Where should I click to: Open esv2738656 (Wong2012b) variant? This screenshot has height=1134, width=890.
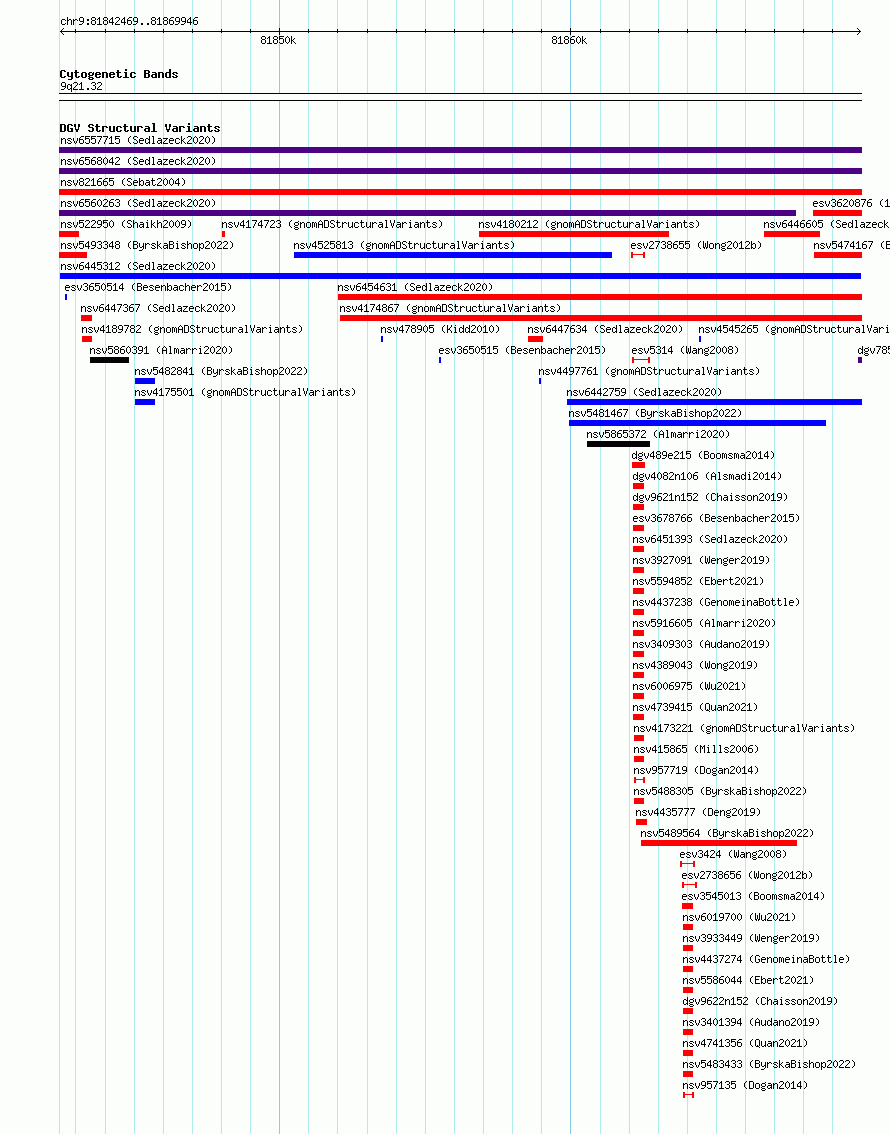[747, 874]
